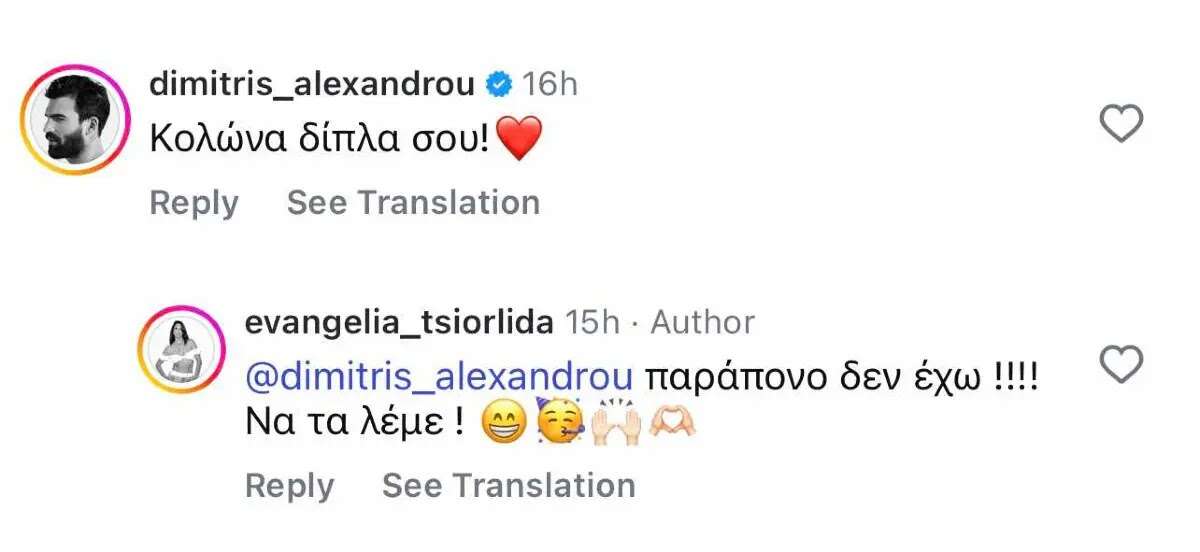Click the 16h timestamp

[x=551, y=85]
